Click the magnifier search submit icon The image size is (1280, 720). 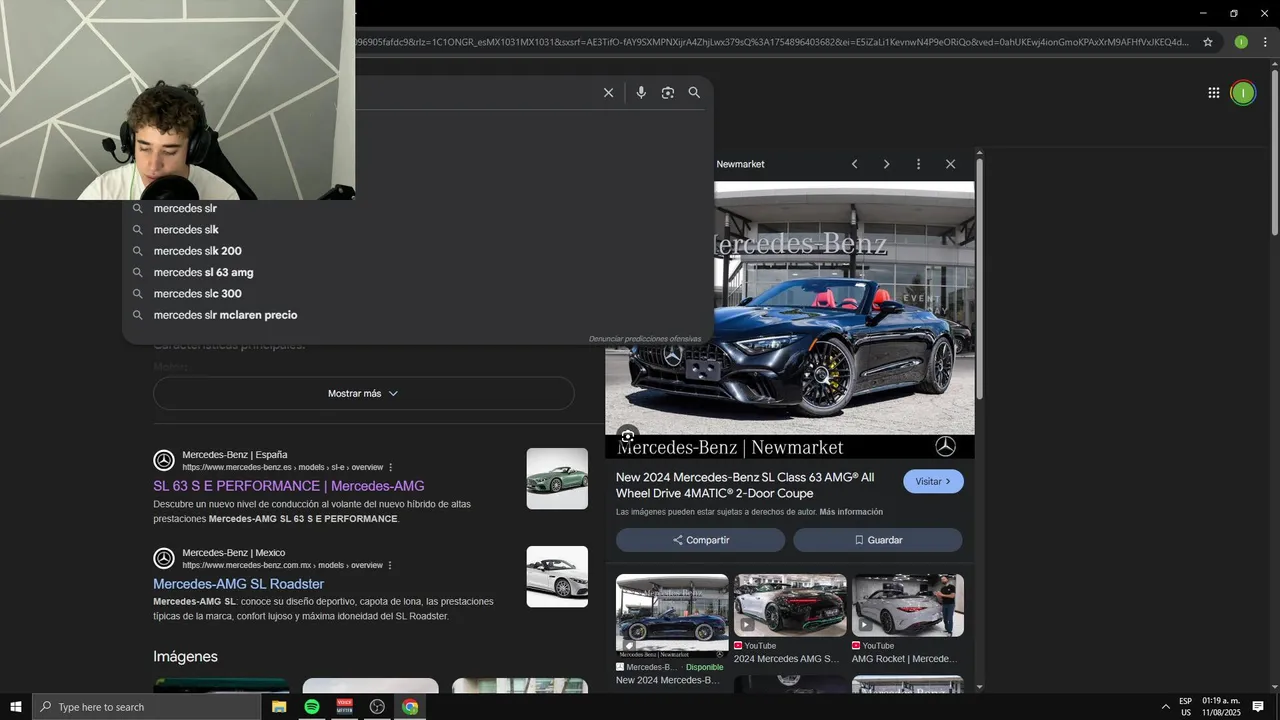[x=694, y=93]
